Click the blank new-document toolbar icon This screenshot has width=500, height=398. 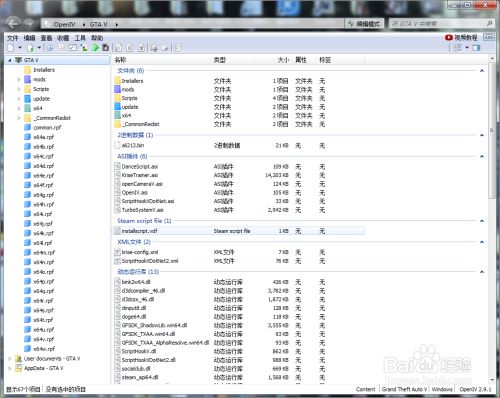pos(11,48)
